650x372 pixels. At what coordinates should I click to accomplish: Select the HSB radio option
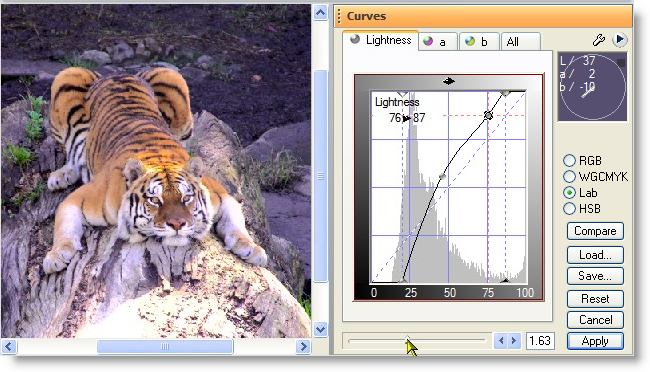(570, 209)
